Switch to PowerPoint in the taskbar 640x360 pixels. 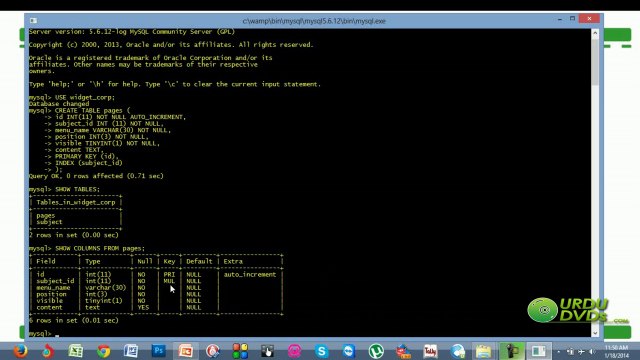pyautogui.click(x=186, y=351)
